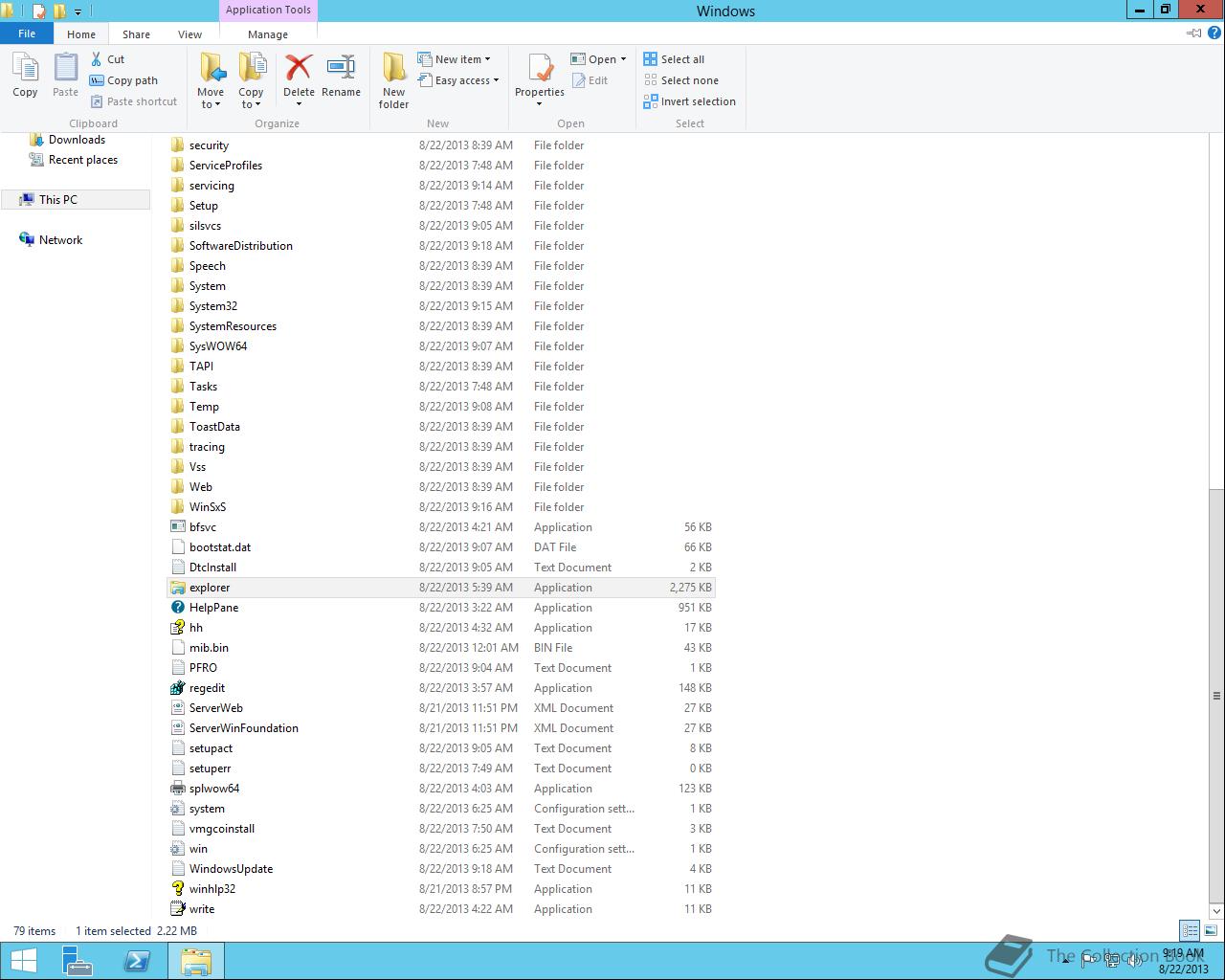Open the File menu

[27, 33]
